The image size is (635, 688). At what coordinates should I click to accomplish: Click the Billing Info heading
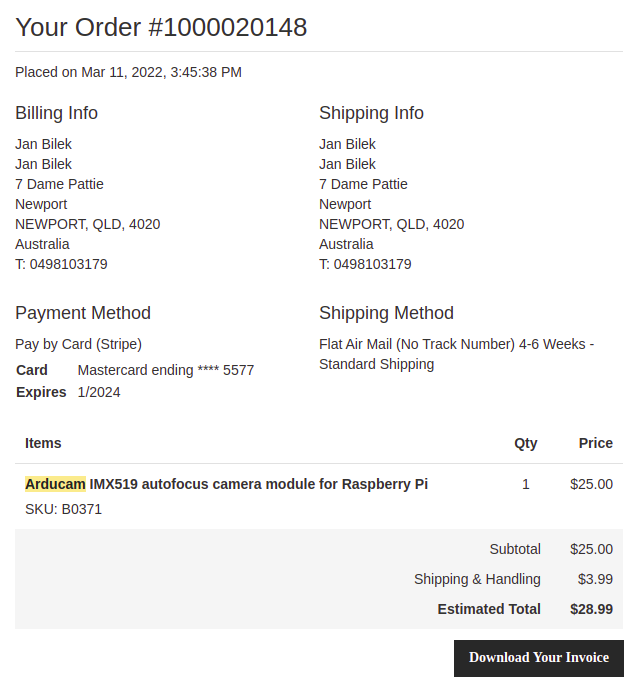click(56, 113)
